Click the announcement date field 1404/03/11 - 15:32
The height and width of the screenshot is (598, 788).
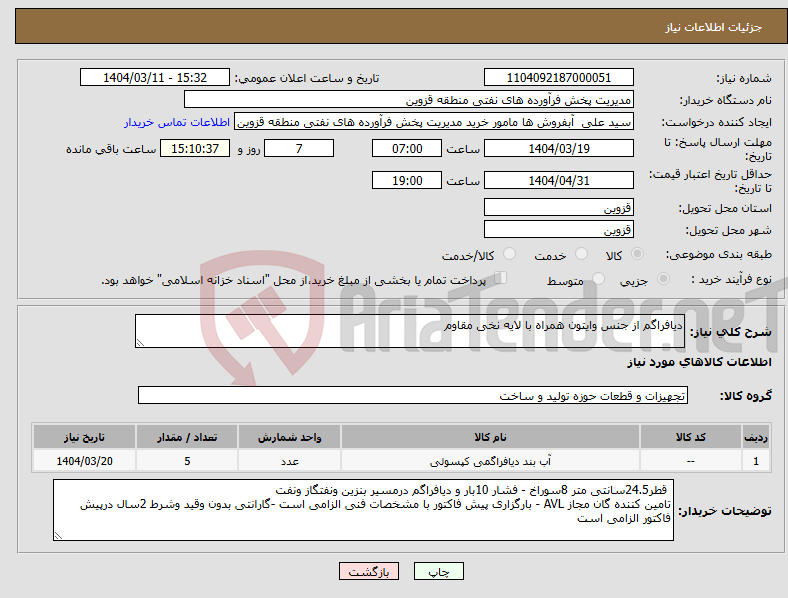[x=155, y=77]
